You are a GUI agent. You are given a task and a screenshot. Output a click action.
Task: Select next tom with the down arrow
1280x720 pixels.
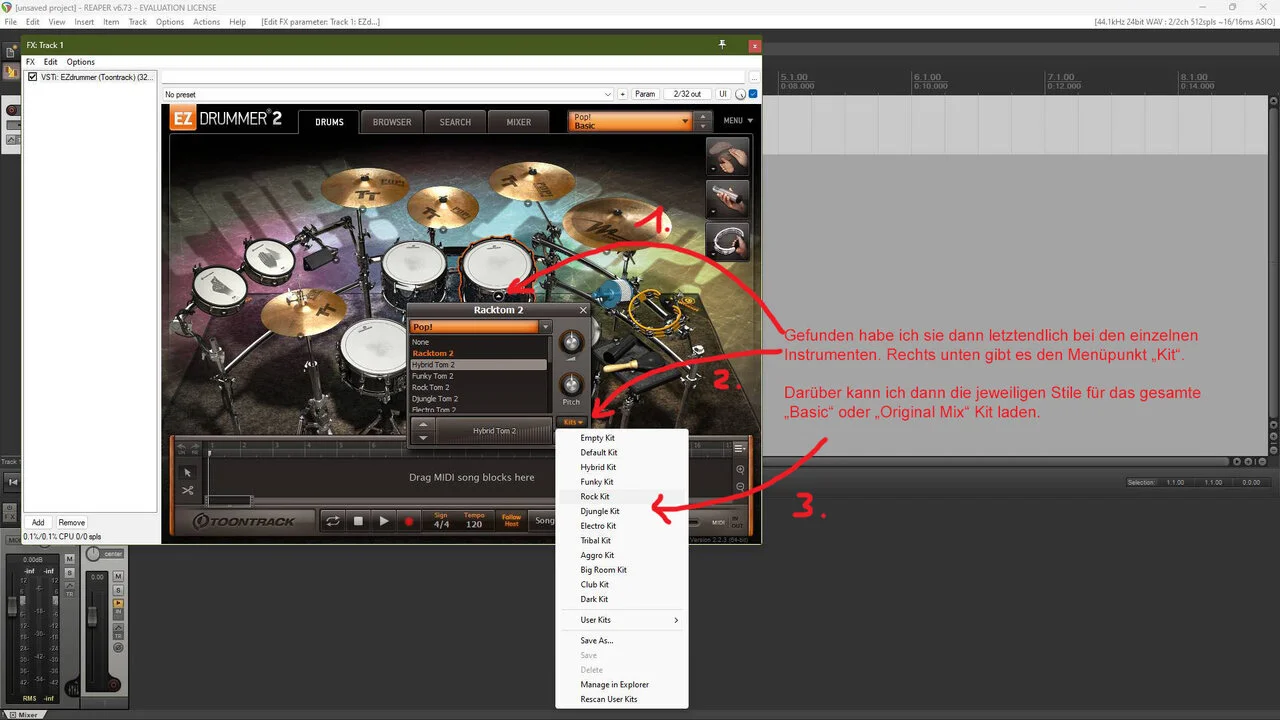423,437
